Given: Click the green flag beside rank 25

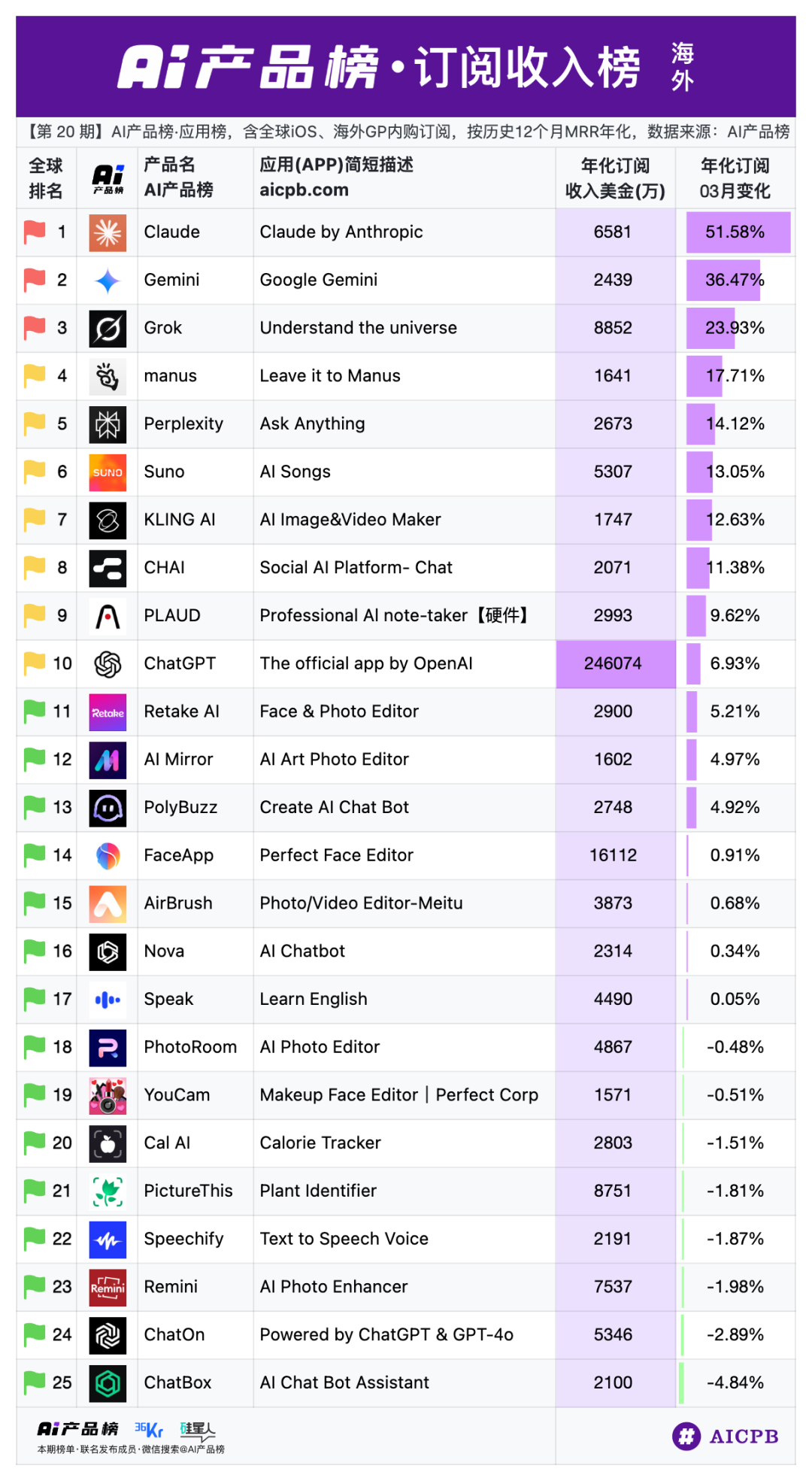Looking at the screenshot, I should coord(35,1382).
